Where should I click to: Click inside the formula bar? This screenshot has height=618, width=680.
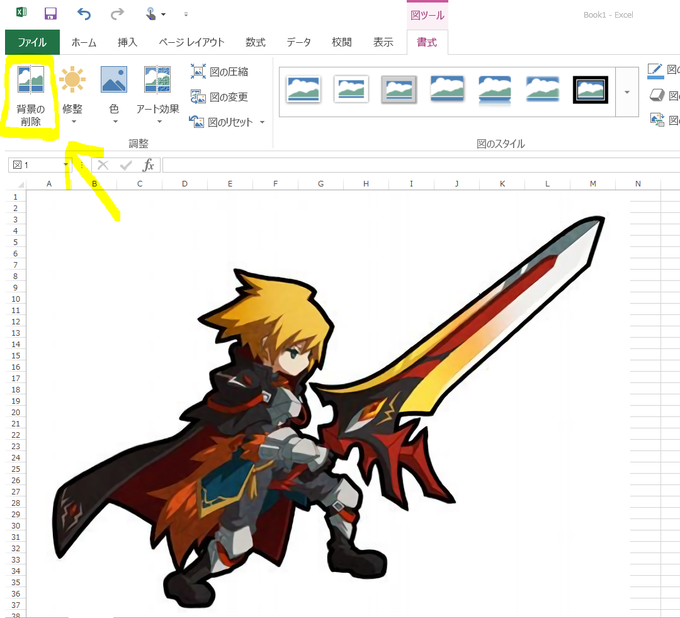[421, 165]
